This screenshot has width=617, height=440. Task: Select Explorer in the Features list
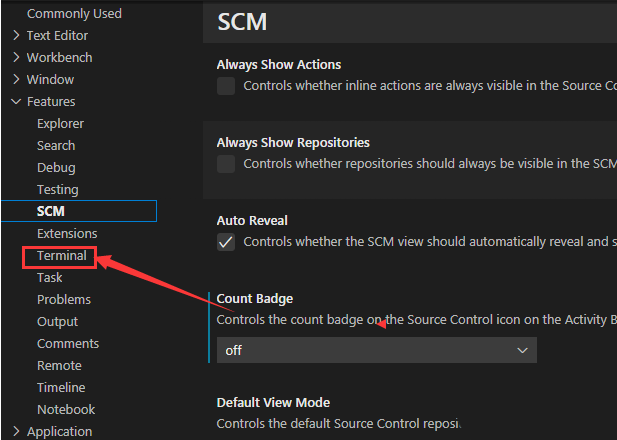(x=60, y=124)
